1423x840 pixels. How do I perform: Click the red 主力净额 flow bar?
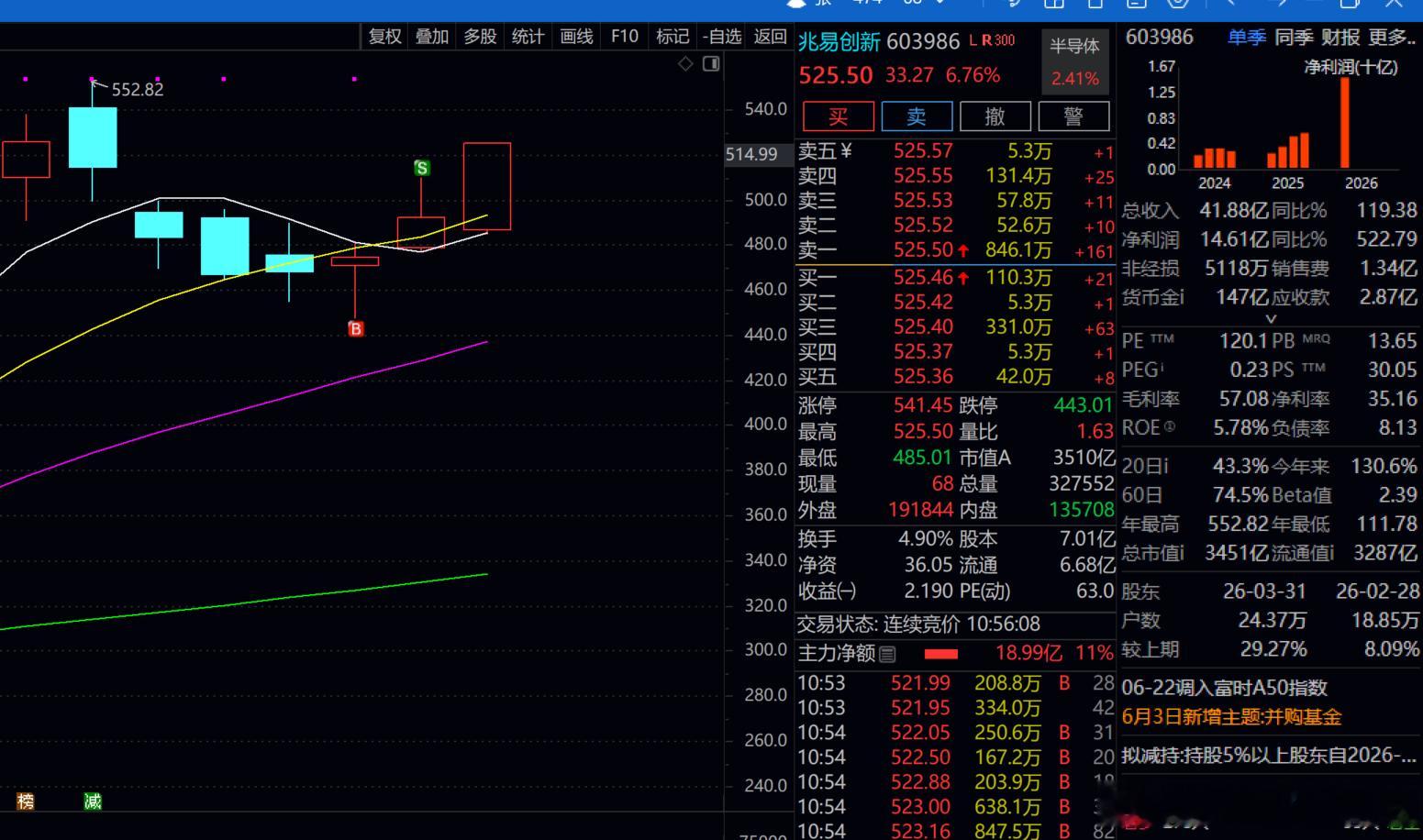pos(941,654)
